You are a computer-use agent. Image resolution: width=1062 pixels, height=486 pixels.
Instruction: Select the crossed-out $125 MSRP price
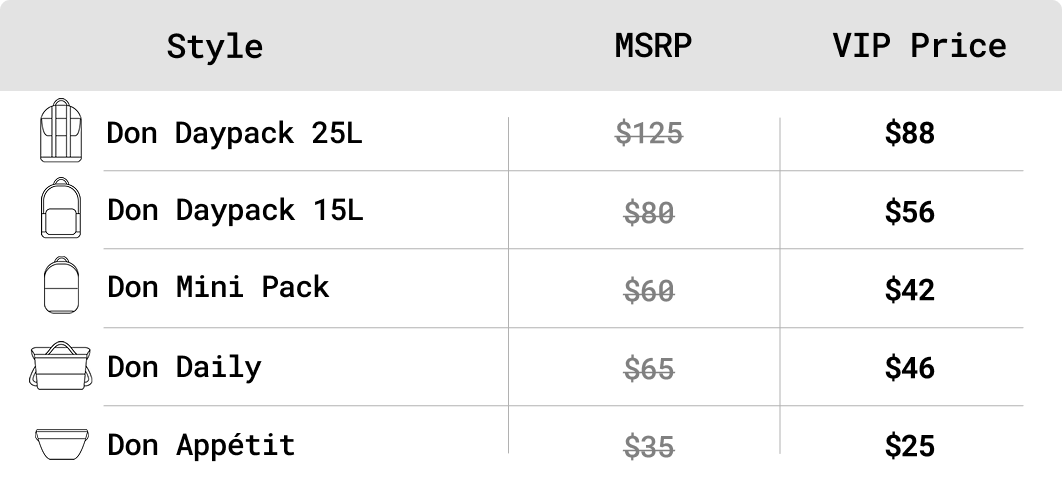tap(649, 133)
